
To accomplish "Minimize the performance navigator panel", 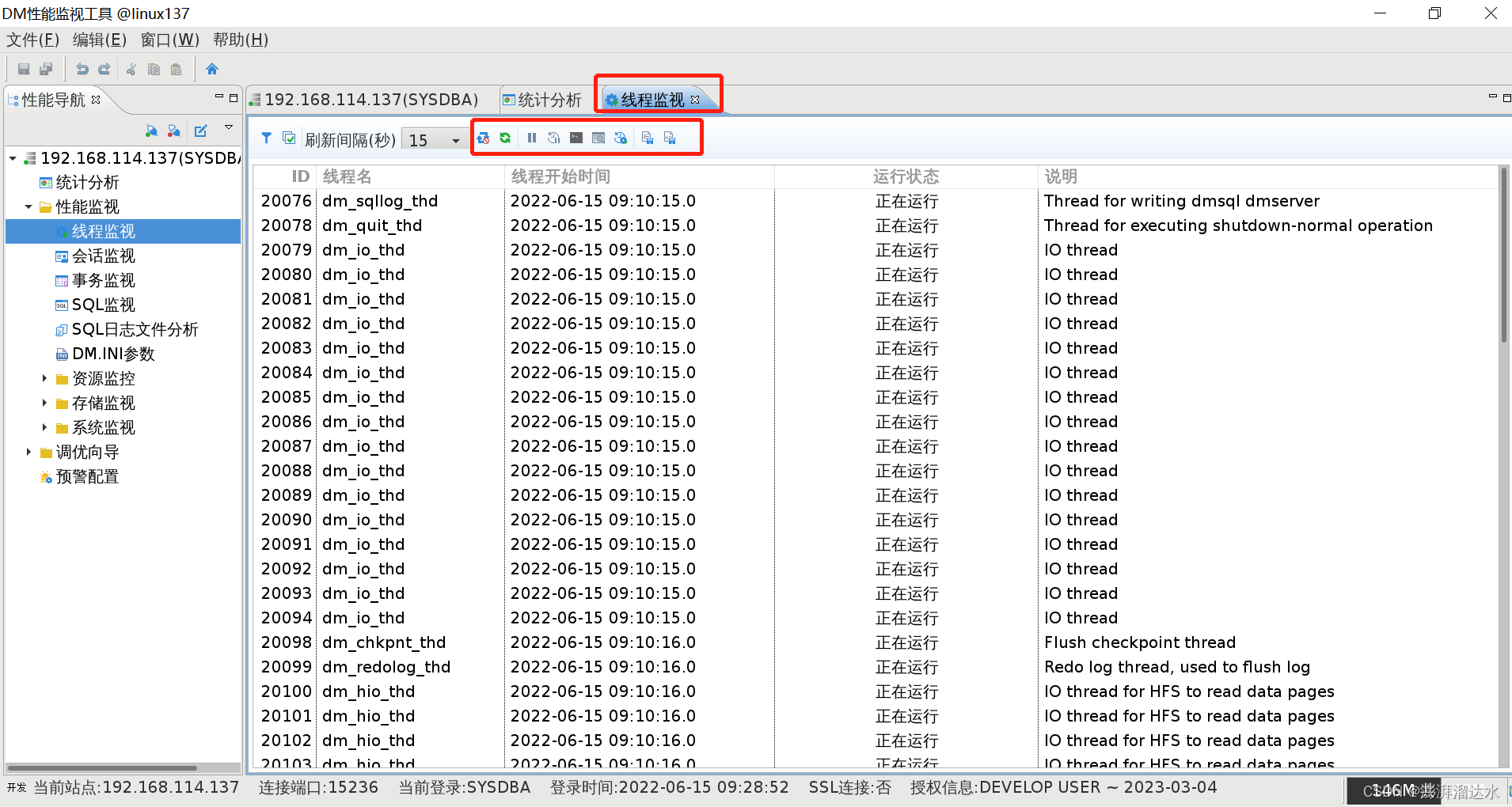I will tap(219, 97).
